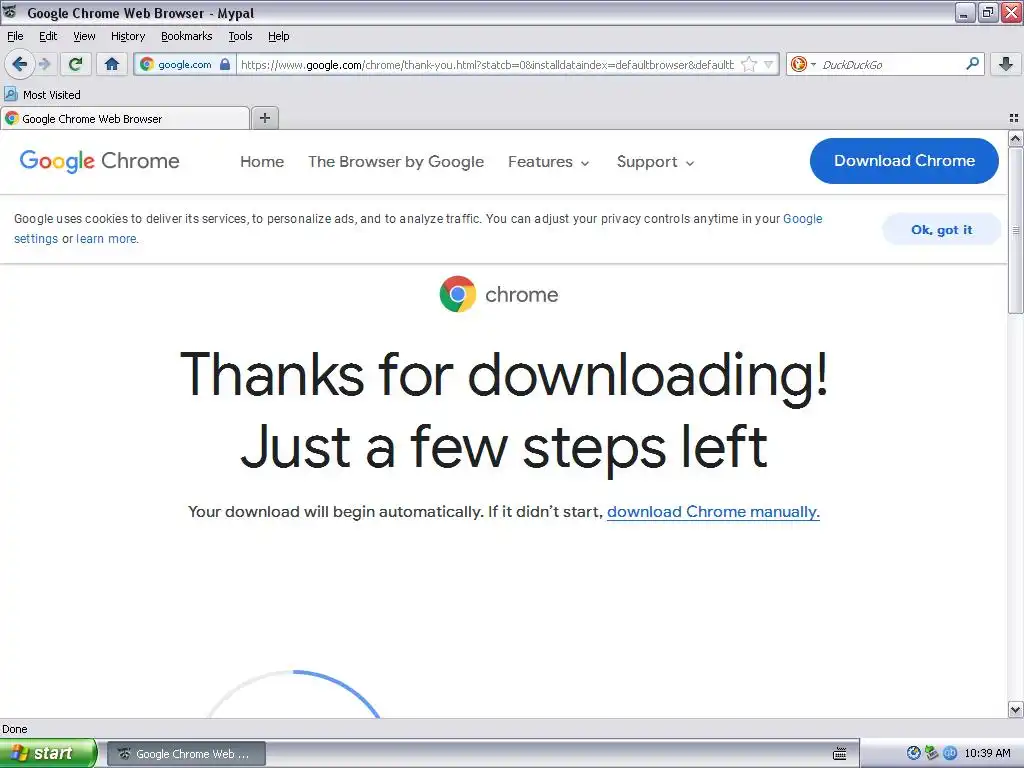Click the forward navigation arrow

(44, 64)
